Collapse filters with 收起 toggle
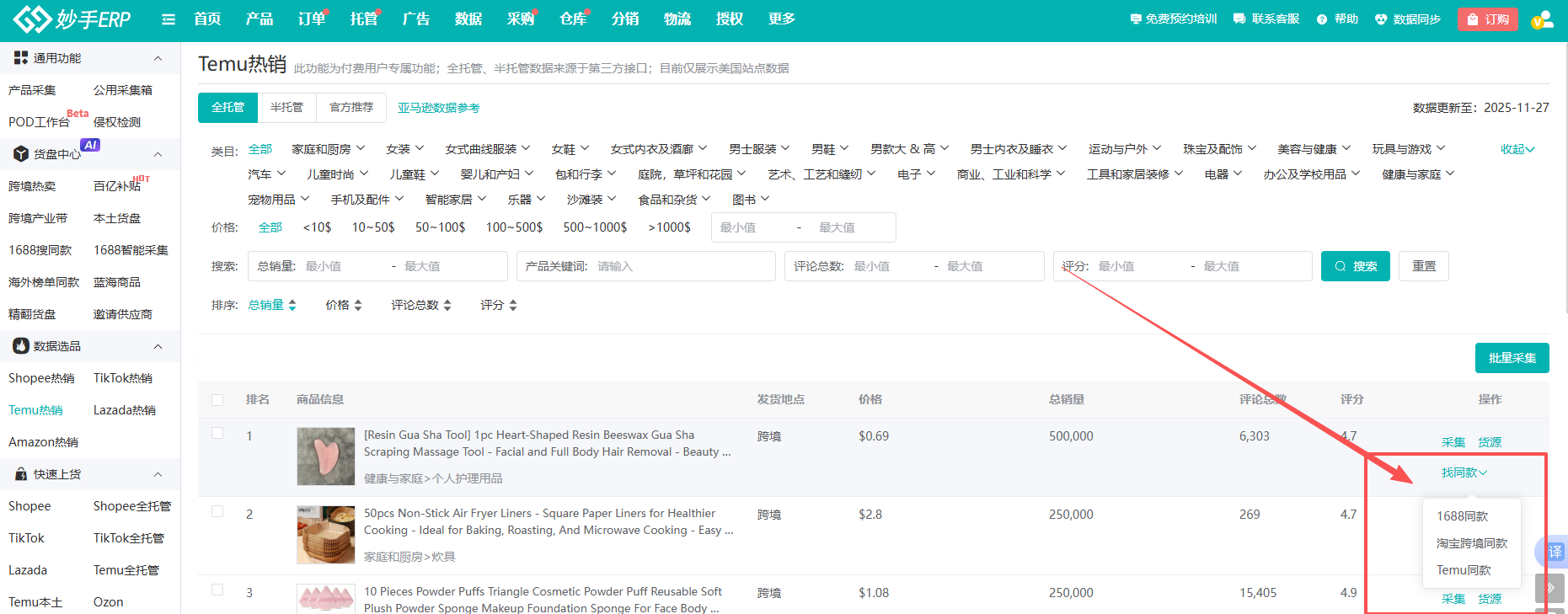 click(1517, 149)
